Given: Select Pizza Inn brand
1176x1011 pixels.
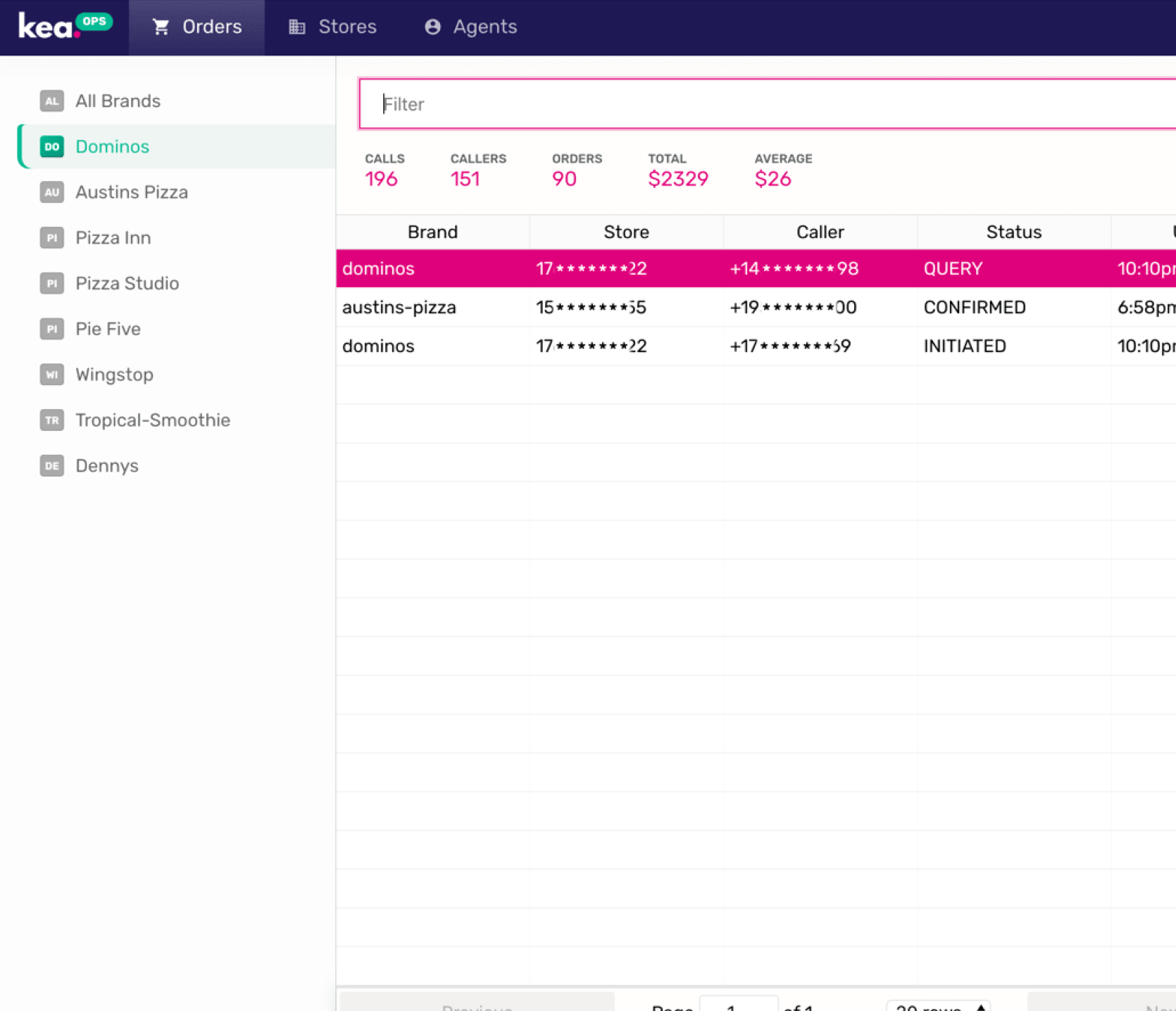Looking at the screenshot, I should (113, 238).
